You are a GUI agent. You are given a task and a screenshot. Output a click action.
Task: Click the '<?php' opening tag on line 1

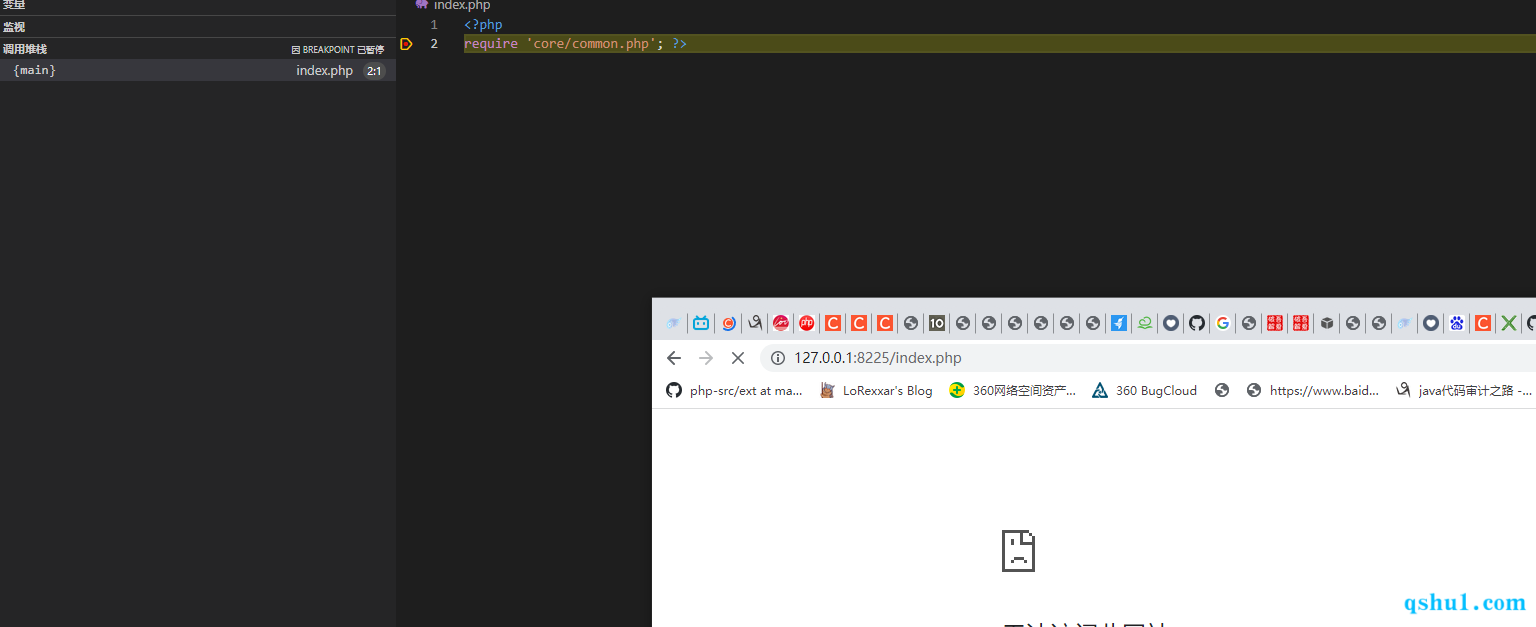pyautogui.click(x=483, y=25)
